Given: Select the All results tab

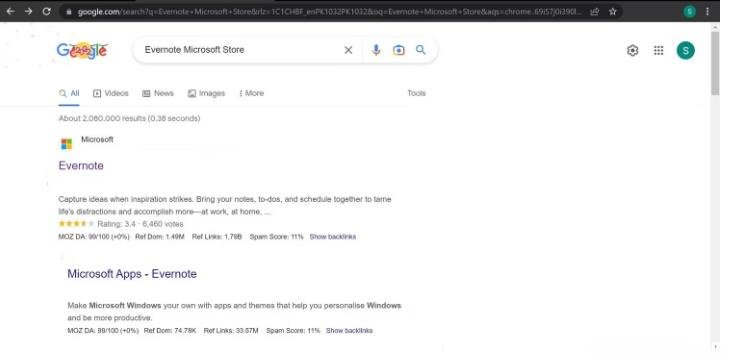Looking at the screenshot, I should pyautogui.click(x=69, y=93).
